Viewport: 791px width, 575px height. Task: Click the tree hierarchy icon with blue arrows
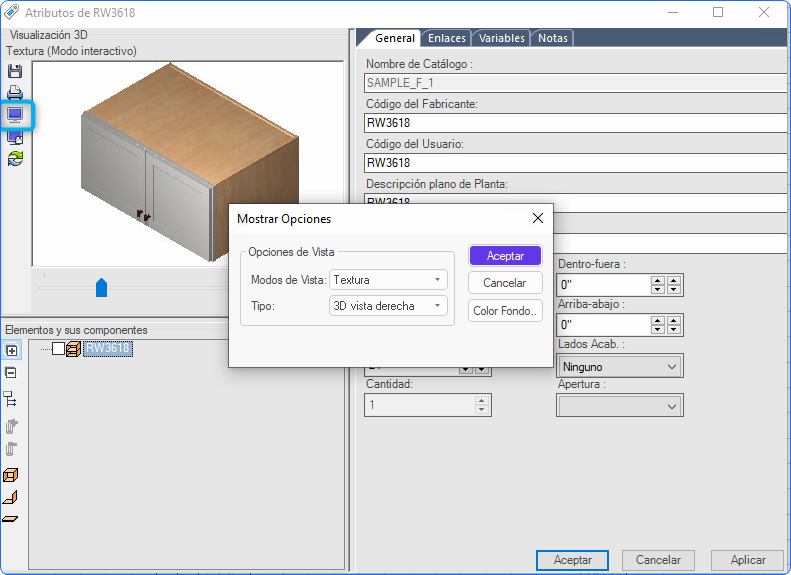(11, 399)
